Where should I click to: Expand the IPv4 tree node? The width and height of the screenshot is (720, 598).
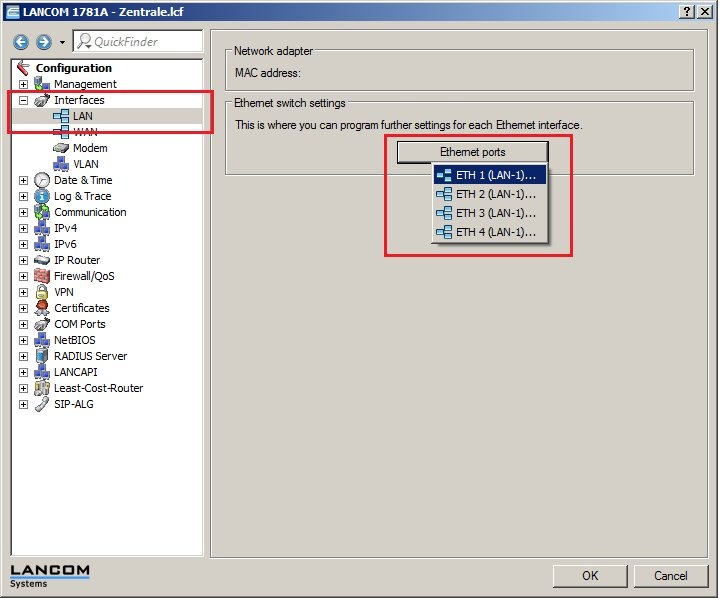click(23, 228)
